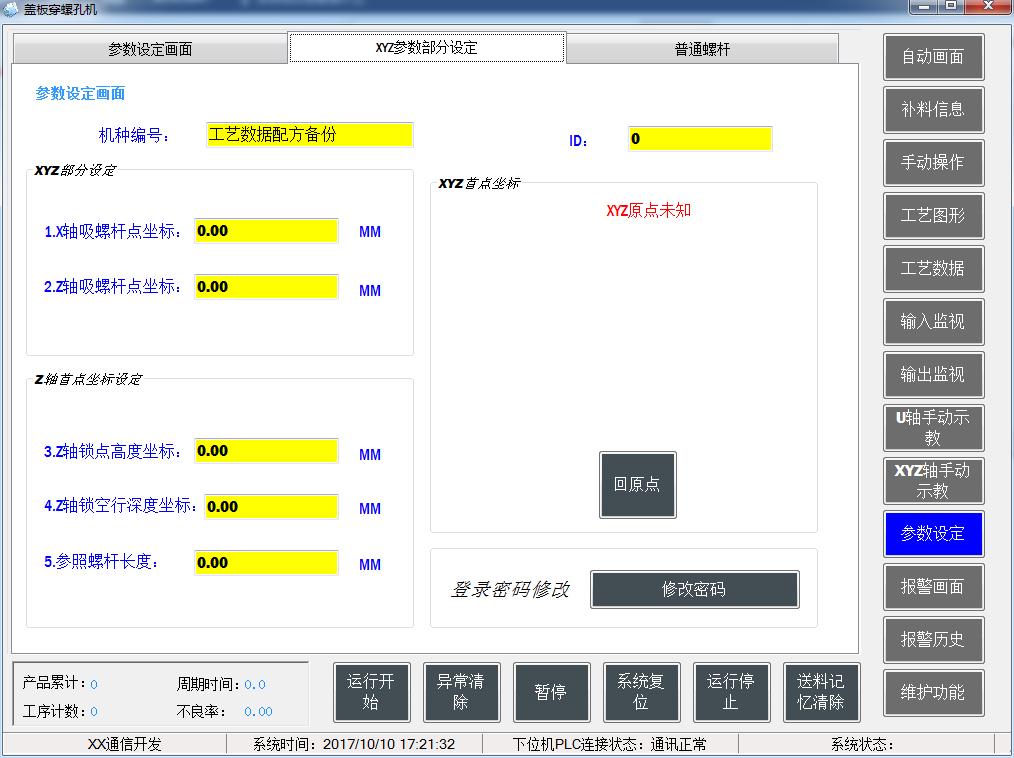Open the XYZ轴手动示教 teaching screen
The width and height of the screenshot is (1014, 758).
(x=932, y=481)
